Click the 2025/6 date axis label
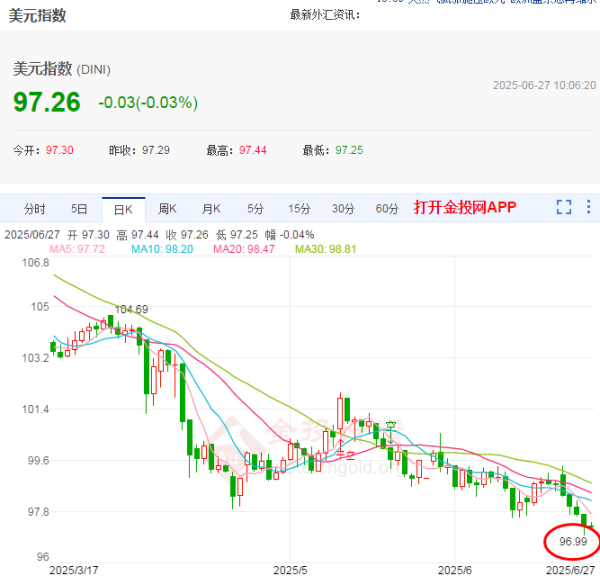The height and width of the screenshot is (576, 600). pos(455,570)
